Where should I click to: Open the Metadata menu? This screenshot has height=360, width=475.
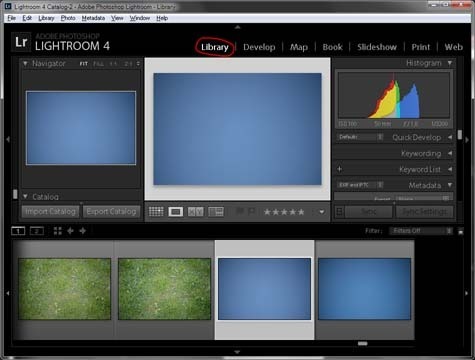tap(93, 18)
